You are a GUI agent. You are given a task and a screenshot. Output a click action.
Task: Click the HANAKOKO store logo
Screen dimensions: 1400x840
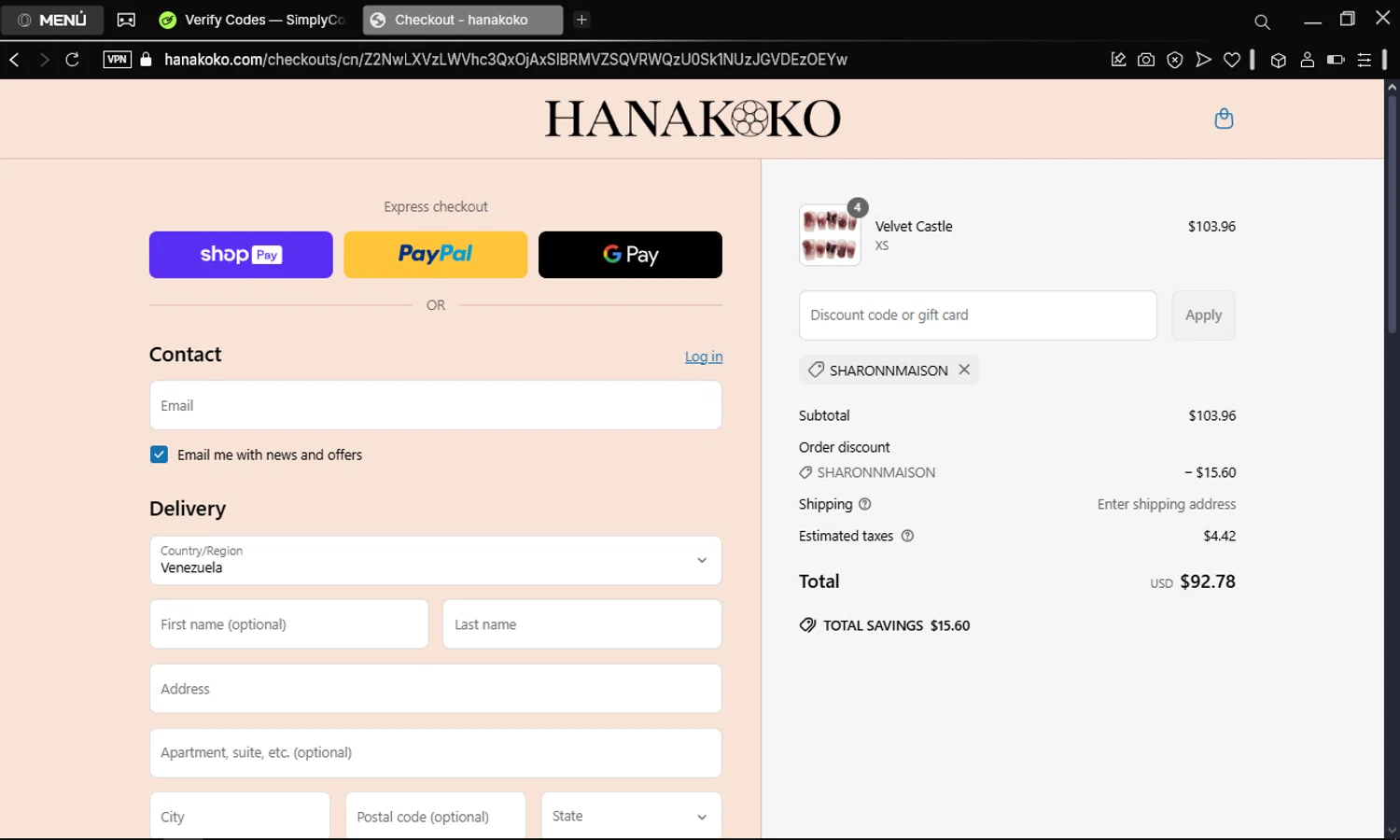693,119
